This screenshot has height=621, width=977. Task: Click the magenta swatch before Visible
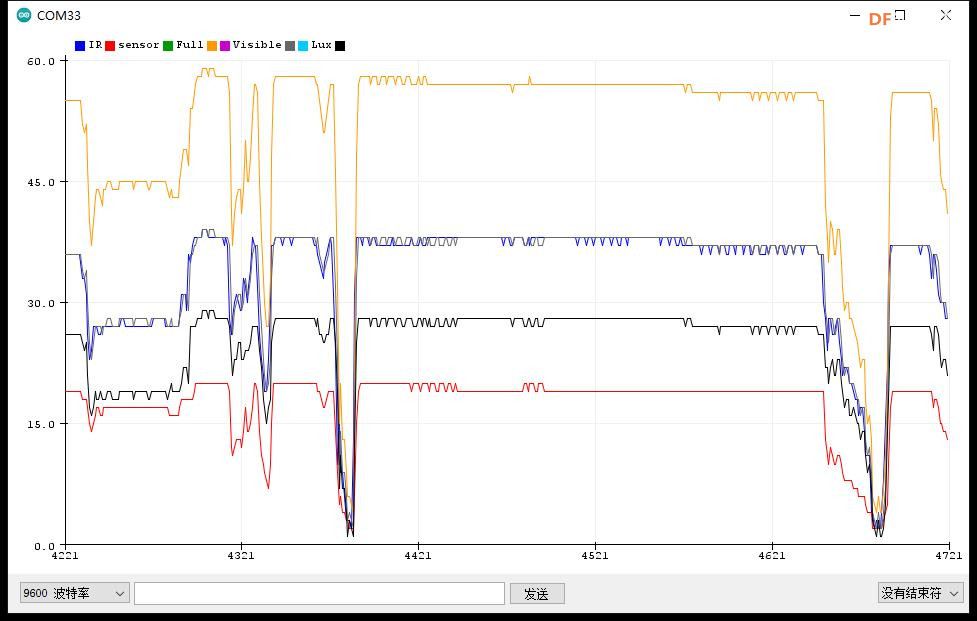tap(225, 45)
